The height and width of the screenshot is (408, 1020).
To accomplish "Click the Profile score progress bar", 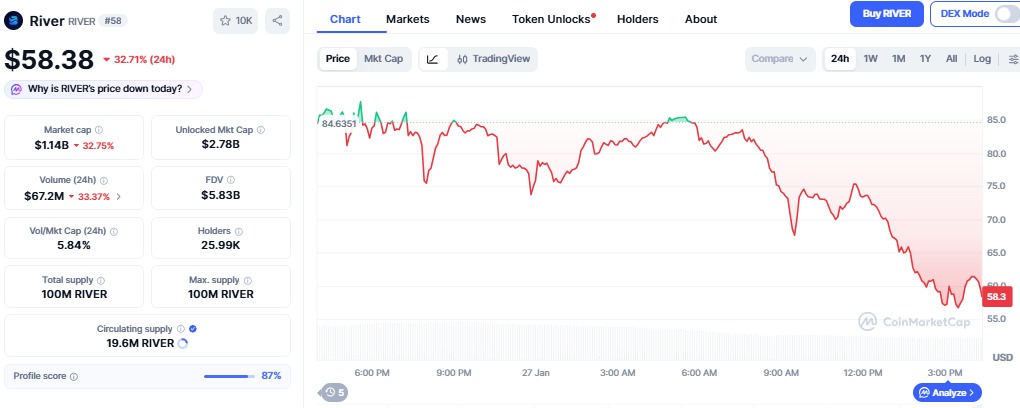I will click(227, 376).
